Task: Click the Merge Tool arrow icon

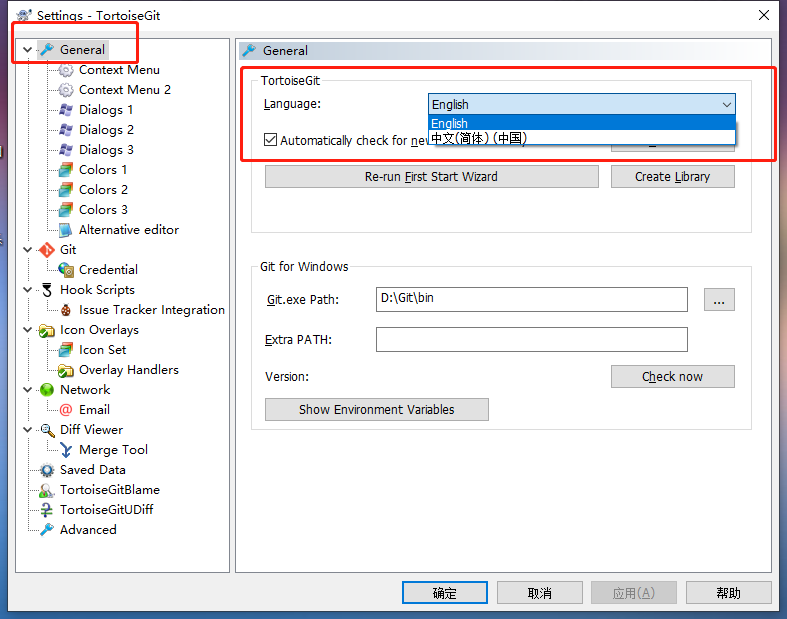Action: (x=66, y=450)
